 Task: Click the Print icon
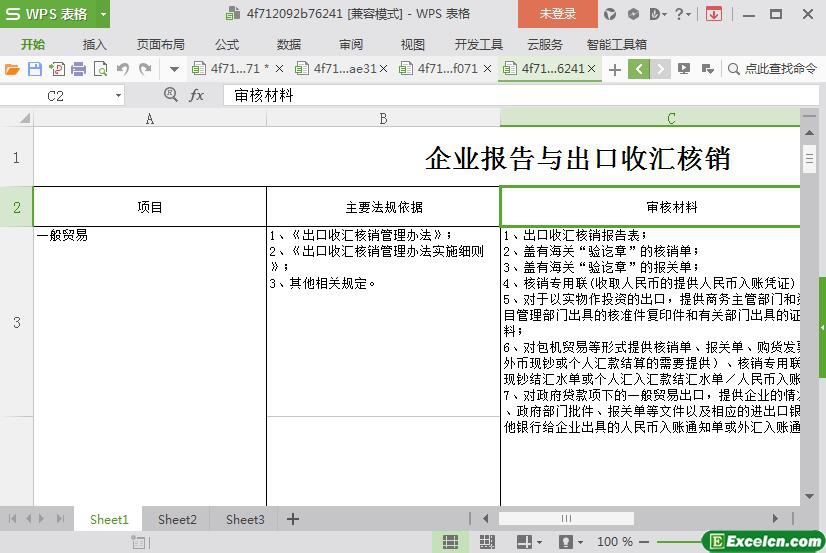pos(79,69)
